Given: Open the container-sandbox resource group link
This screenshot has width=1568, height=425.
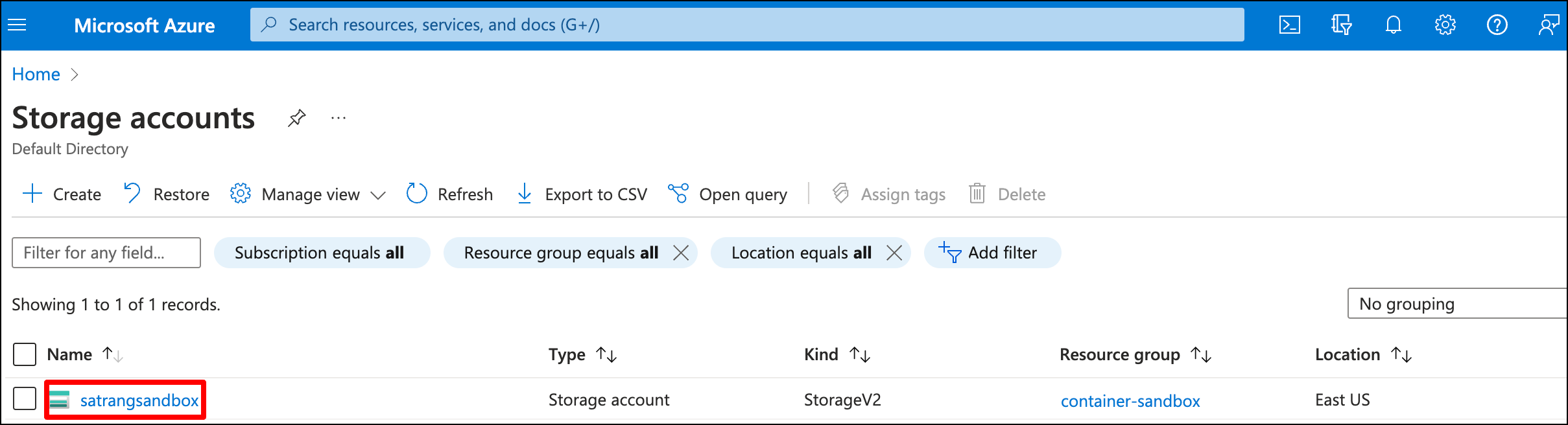Looking at the screenshot, I should (x=1130, y=401).
